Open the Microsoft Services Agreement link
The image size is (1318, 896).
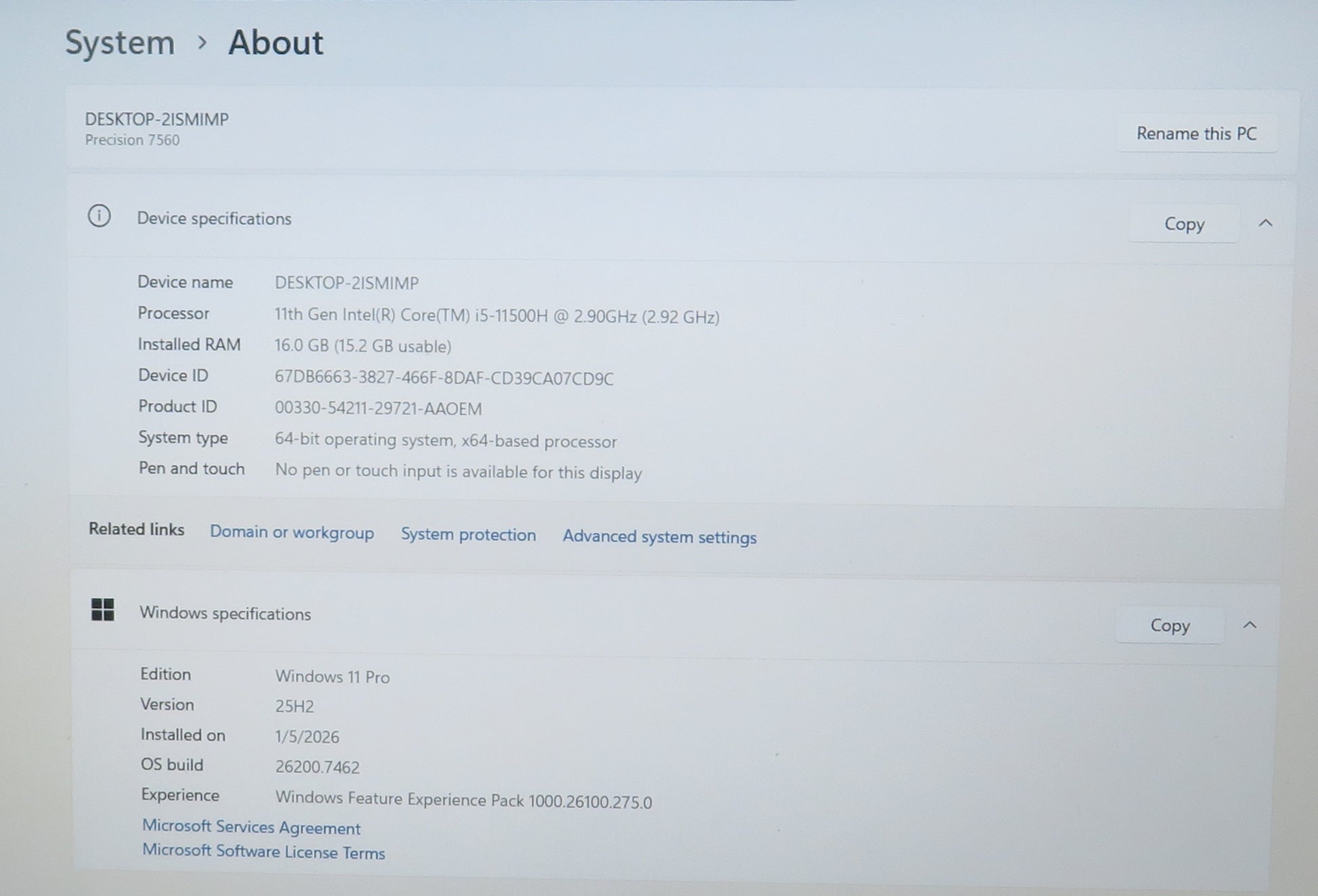click(251, 827)
